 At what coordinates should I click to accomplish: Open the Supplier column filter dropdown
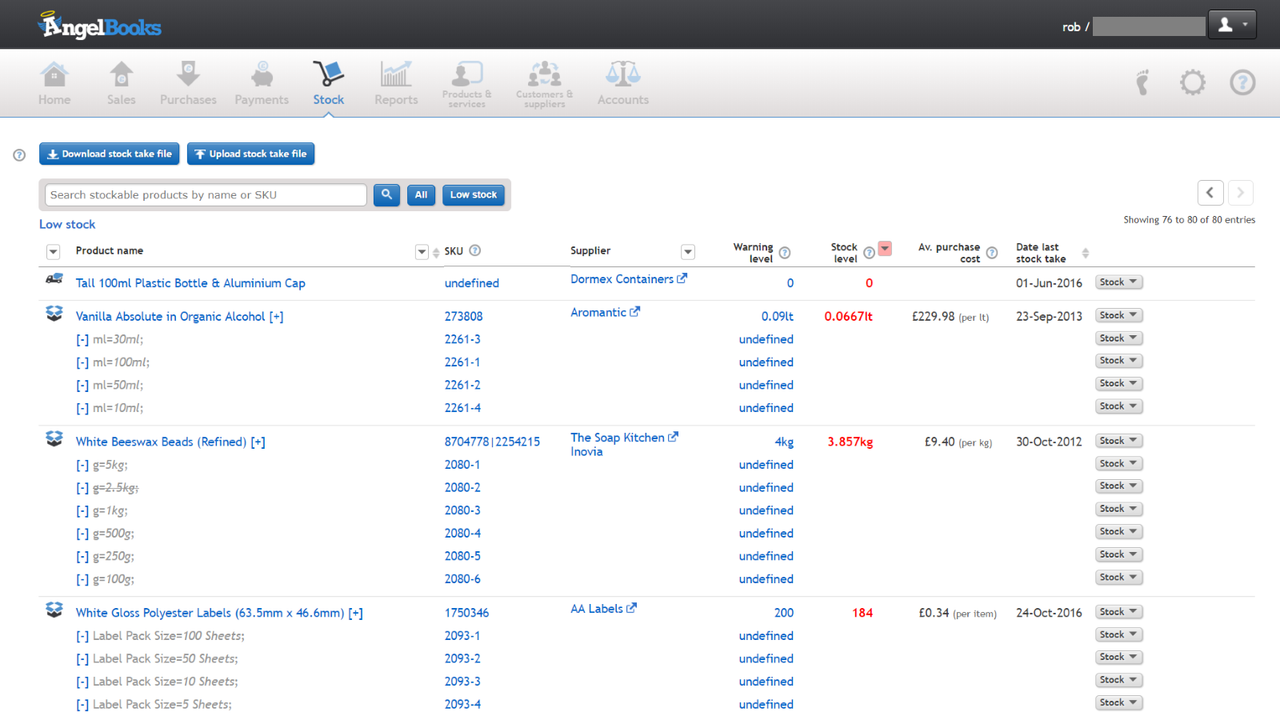pyautogui.click(x=688, y=252)
